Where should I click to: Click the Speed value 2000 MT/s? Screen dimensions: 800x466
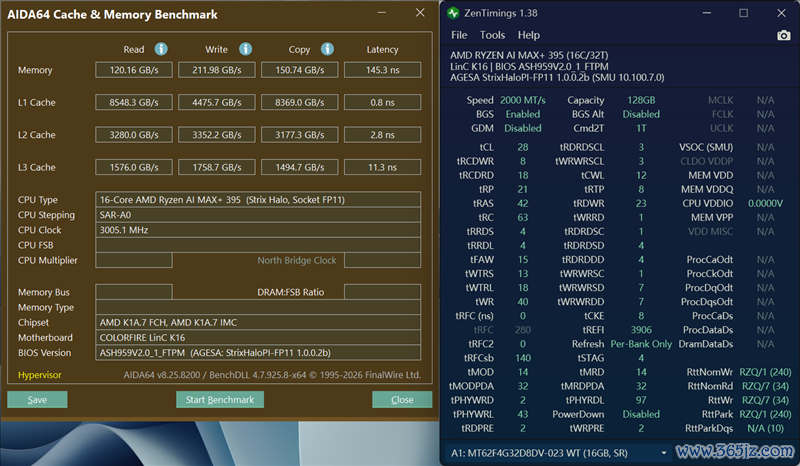click(x=522, y=100)
